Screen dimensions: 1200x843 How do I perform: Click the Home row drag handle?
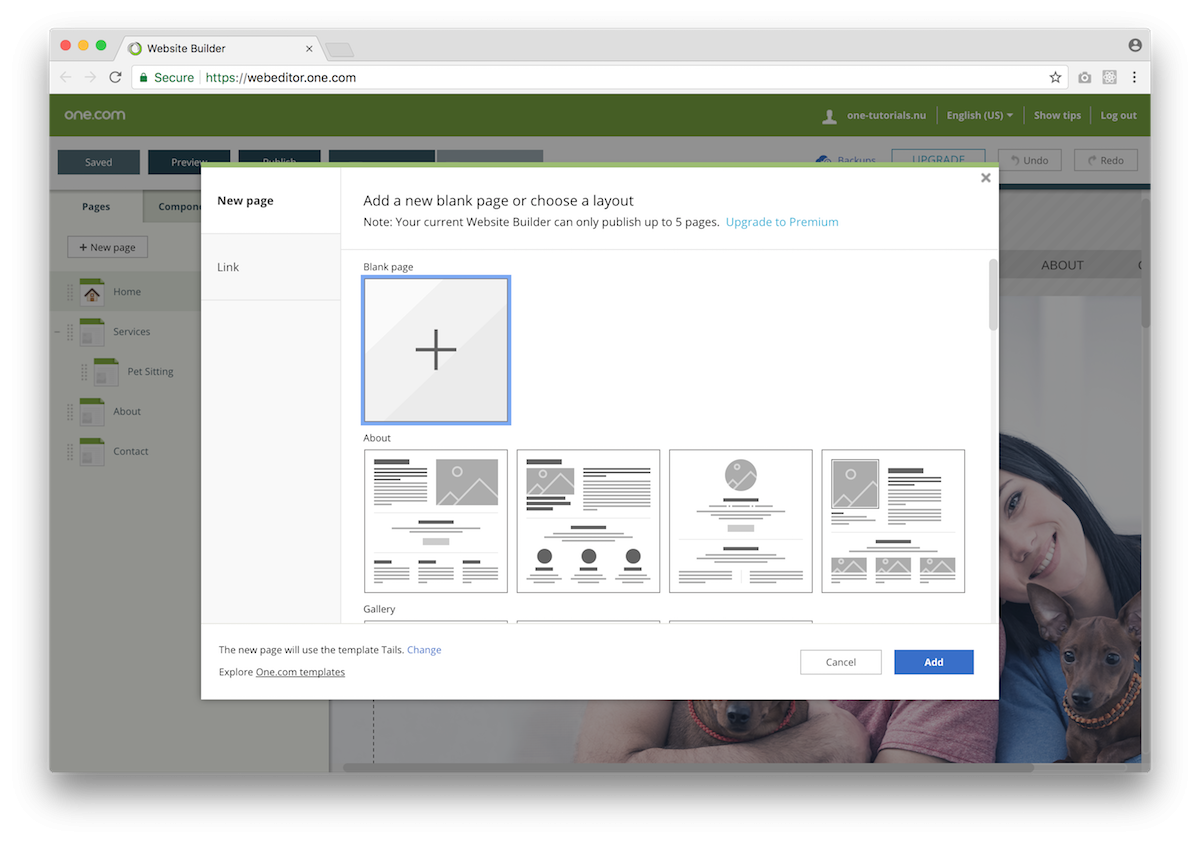pyautogui.click(x=70, y=293)
